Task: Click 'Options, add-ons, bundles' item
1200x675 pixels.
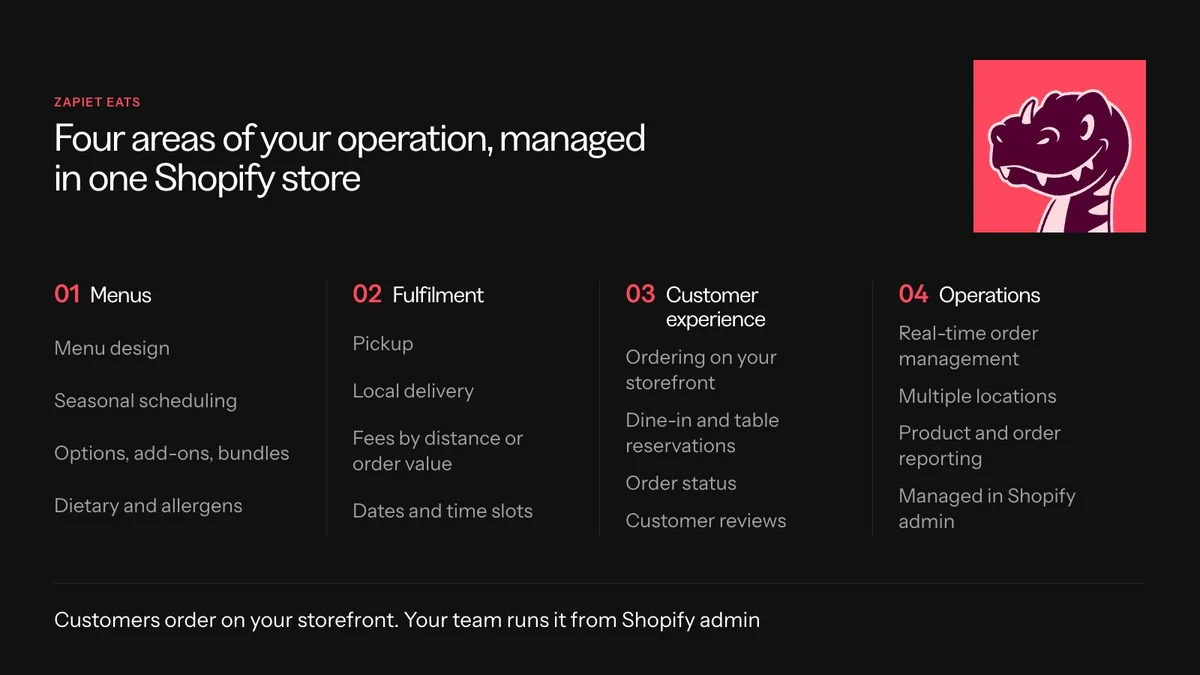Action: pyautogui.click(x=172, y=453)
